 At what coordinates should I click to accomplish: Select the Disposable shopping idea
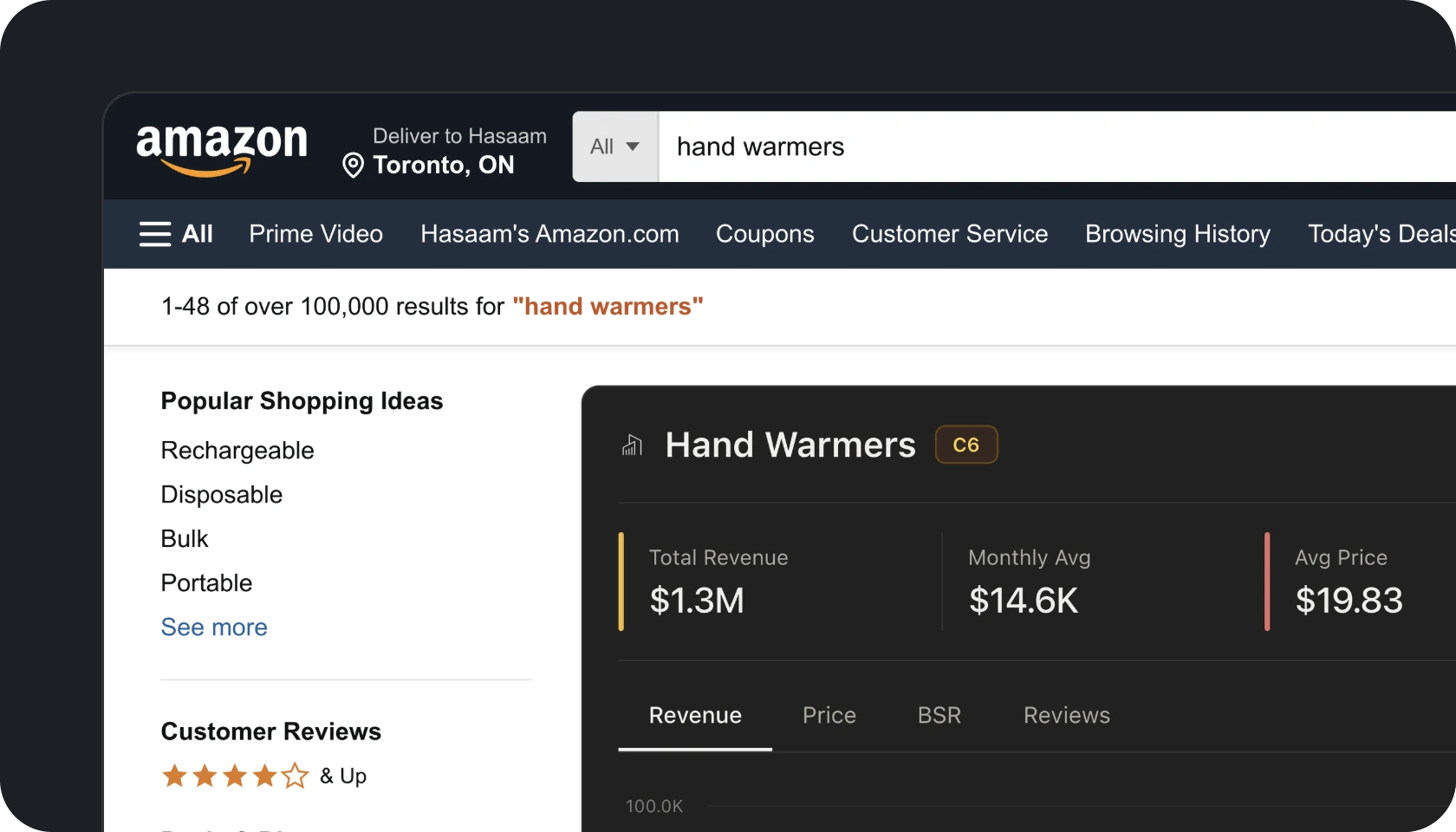(222, 495)
